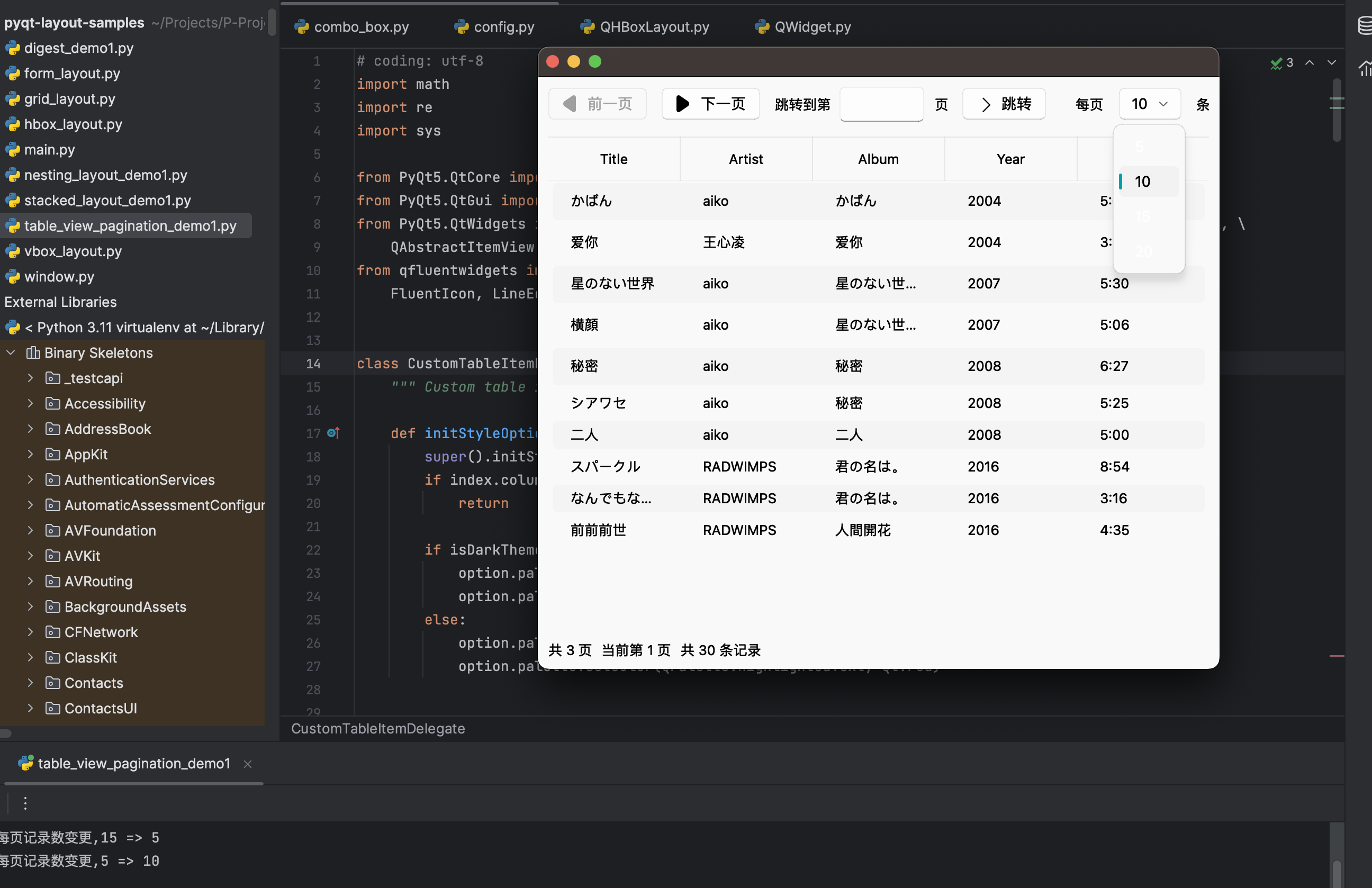This screenshot has height=888, width=1372.
Task: Jump to next problem using down-chevron icon
Action: 1332,63
